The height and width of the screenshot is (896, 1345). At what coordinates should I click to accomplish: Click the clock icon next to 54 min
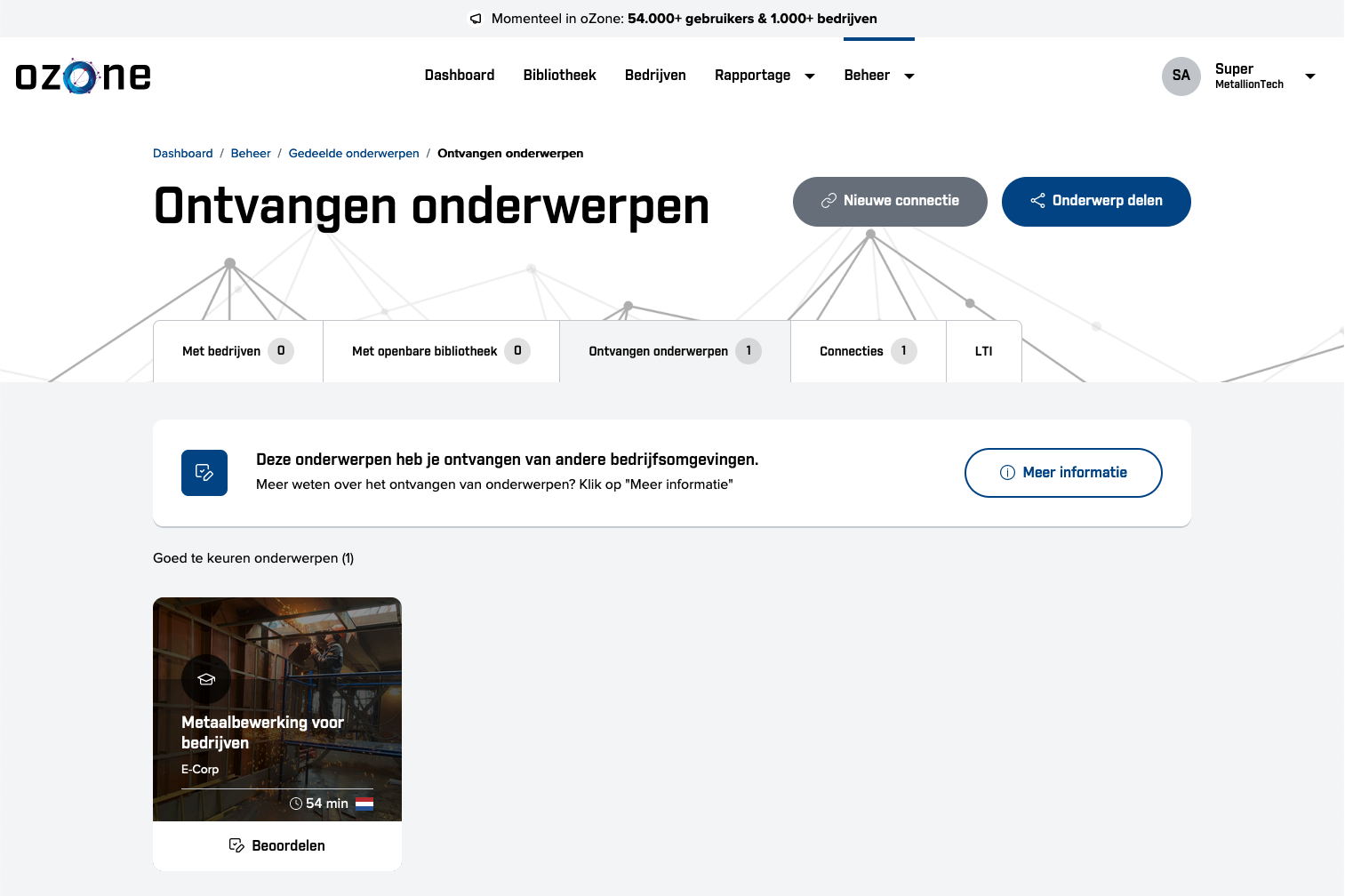pyautogui.click(x=295, y=803)
